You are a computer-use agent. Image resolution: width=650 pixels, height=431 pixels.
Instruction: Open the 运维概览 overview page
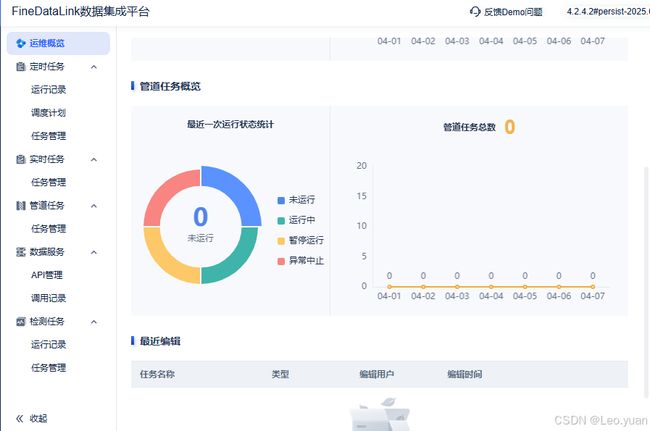point(58,43)
